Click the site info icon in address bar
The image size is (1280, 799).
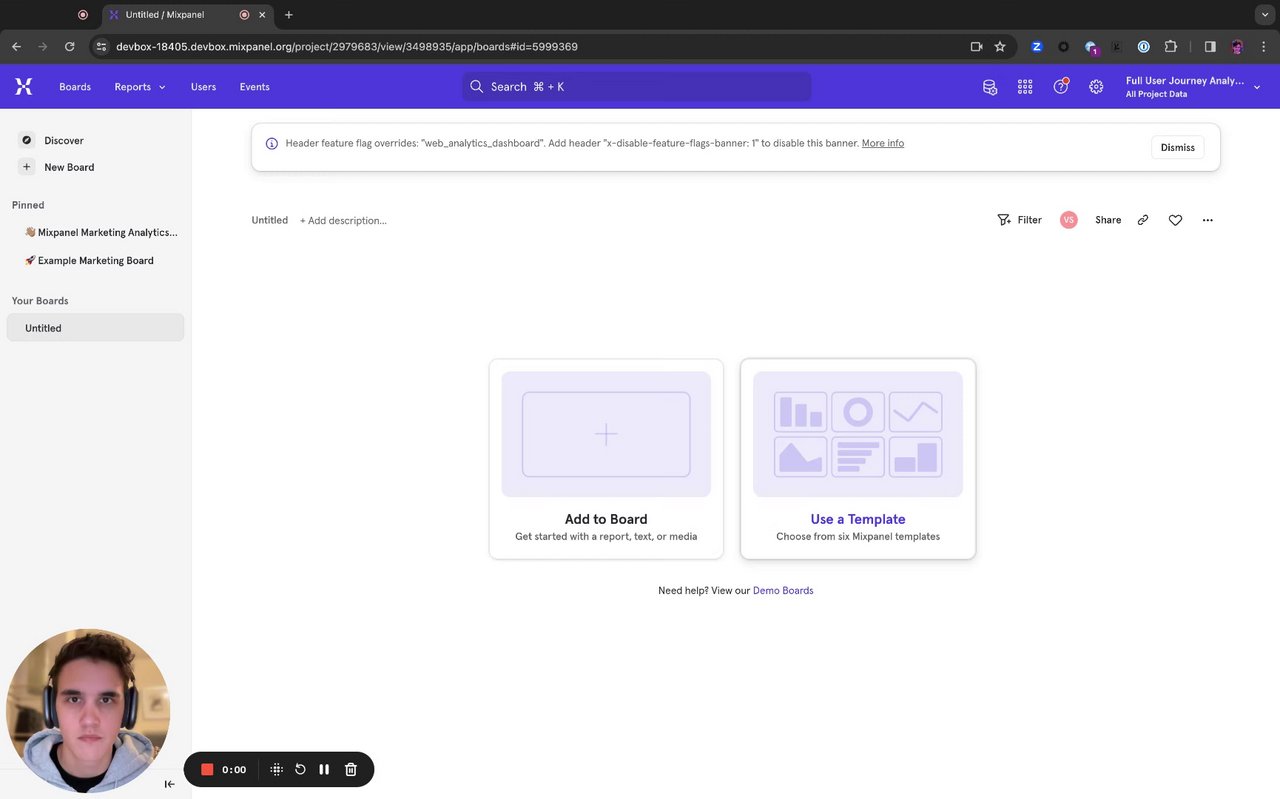tap(101, 46)
